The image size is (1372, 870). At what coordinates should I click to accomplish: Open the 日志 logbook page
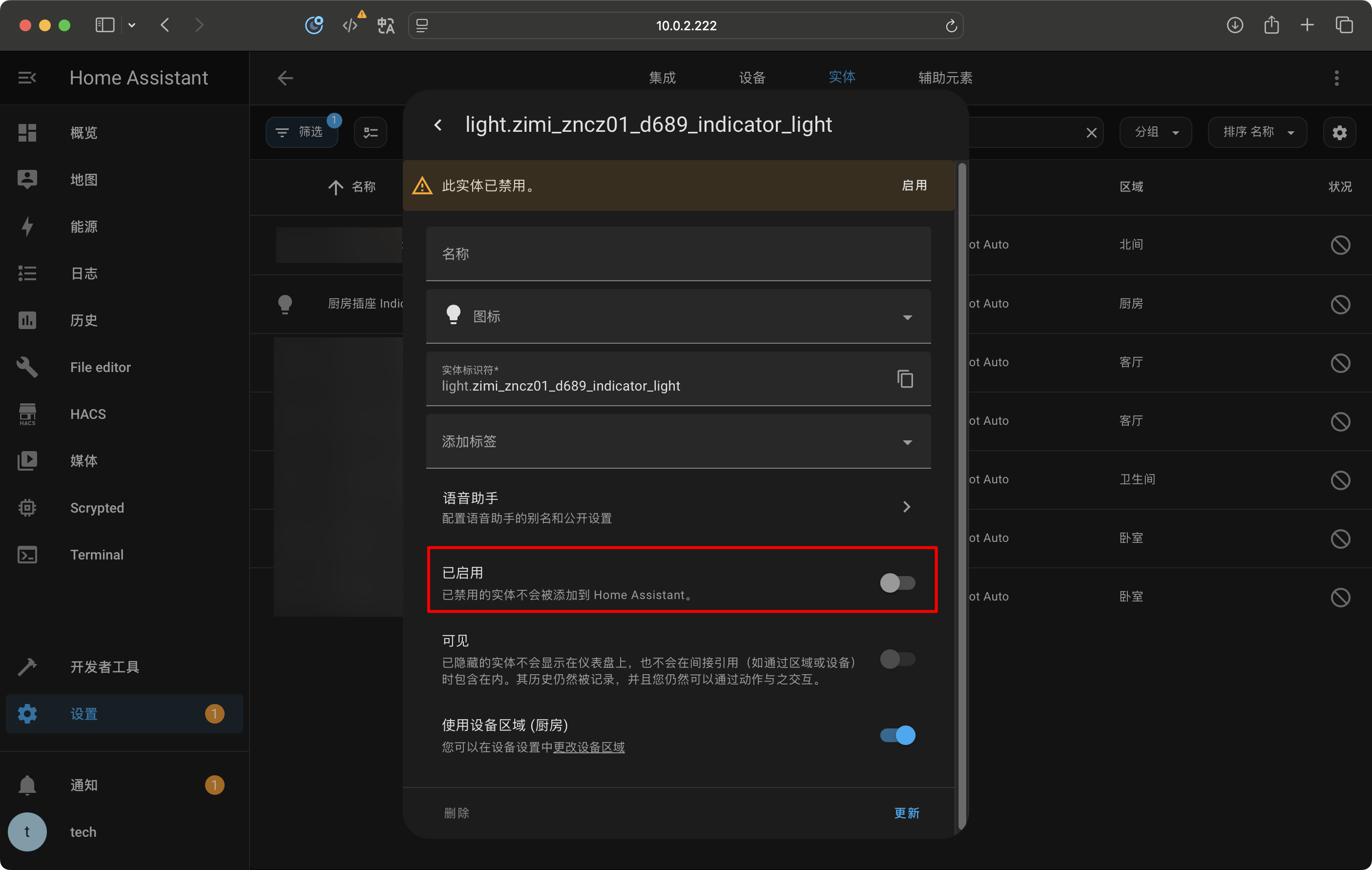[x=124, y=273]
